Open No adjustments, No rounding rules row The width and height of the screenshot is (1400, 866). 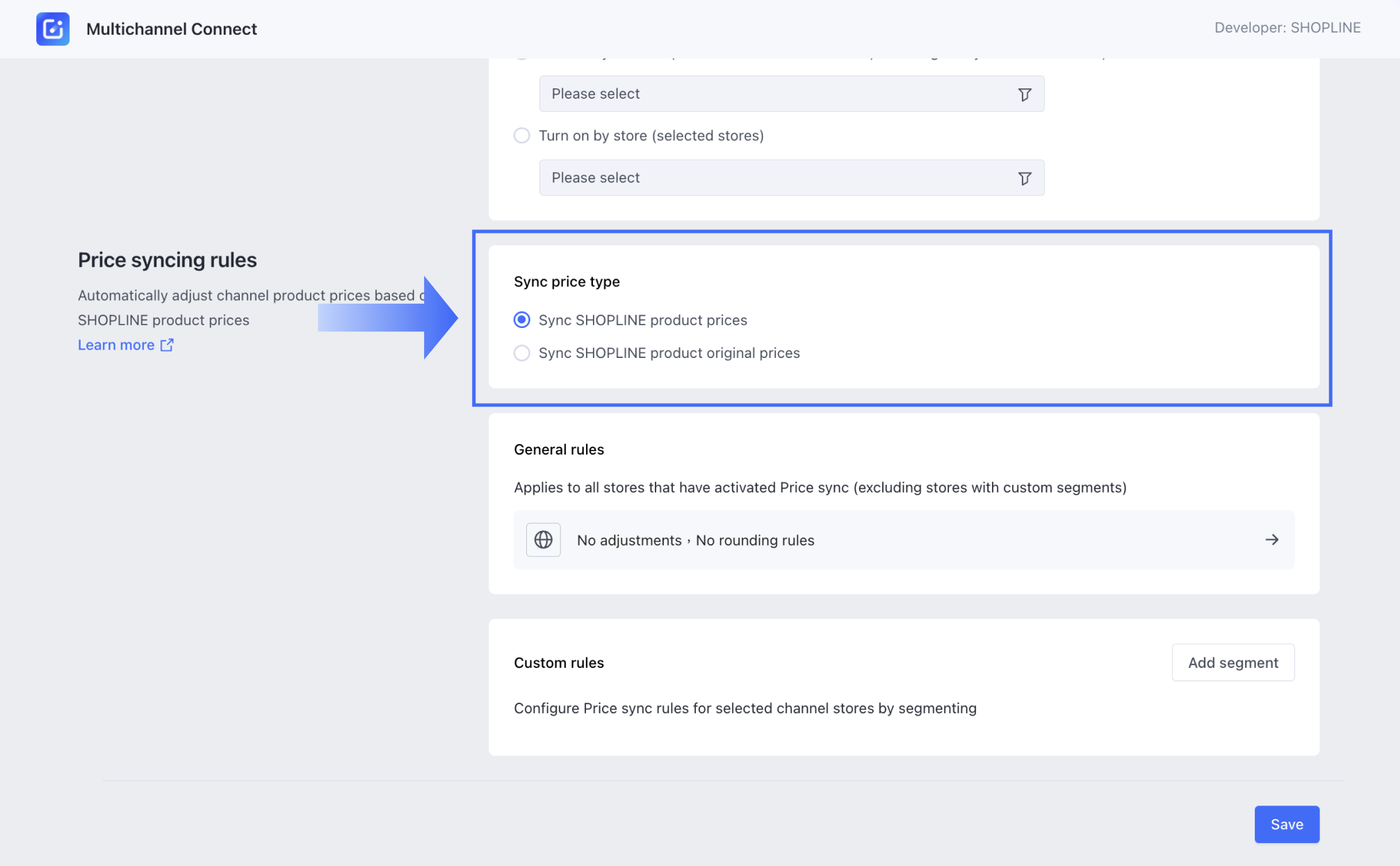(904, 540)
